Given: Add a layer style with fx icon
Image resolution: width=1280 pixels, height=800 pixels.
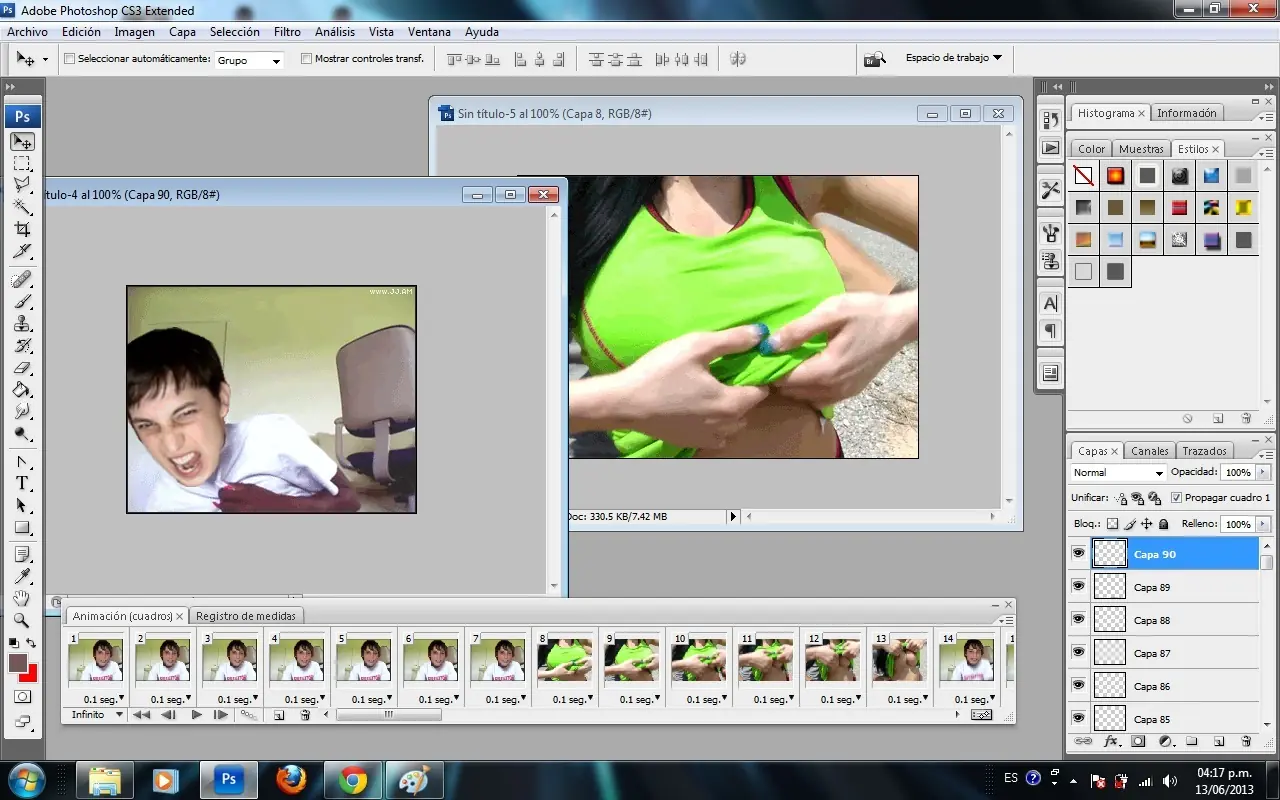Looking at the screenshot, I should click(x=1111, y=742).
